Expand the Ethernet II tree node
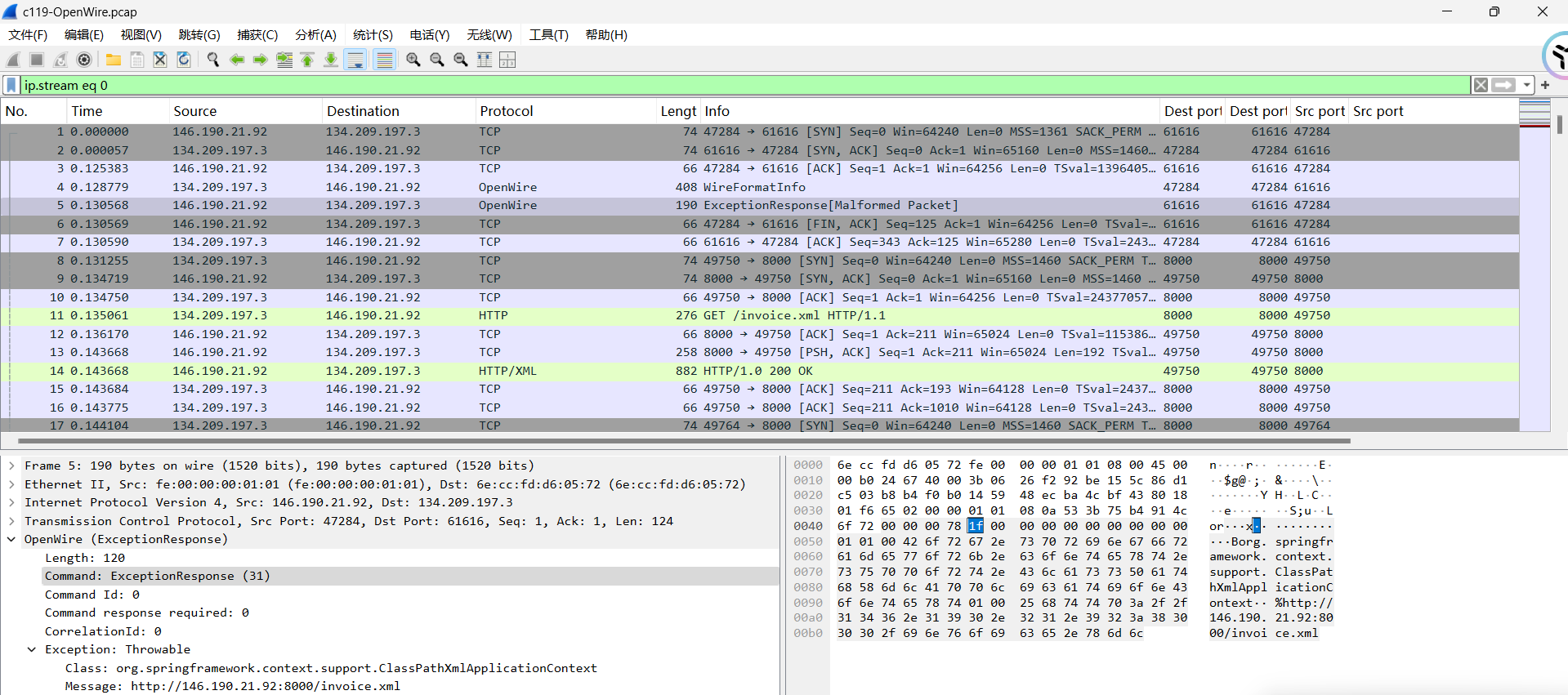This screenshot has height=695, width=1568. [12, 484]
